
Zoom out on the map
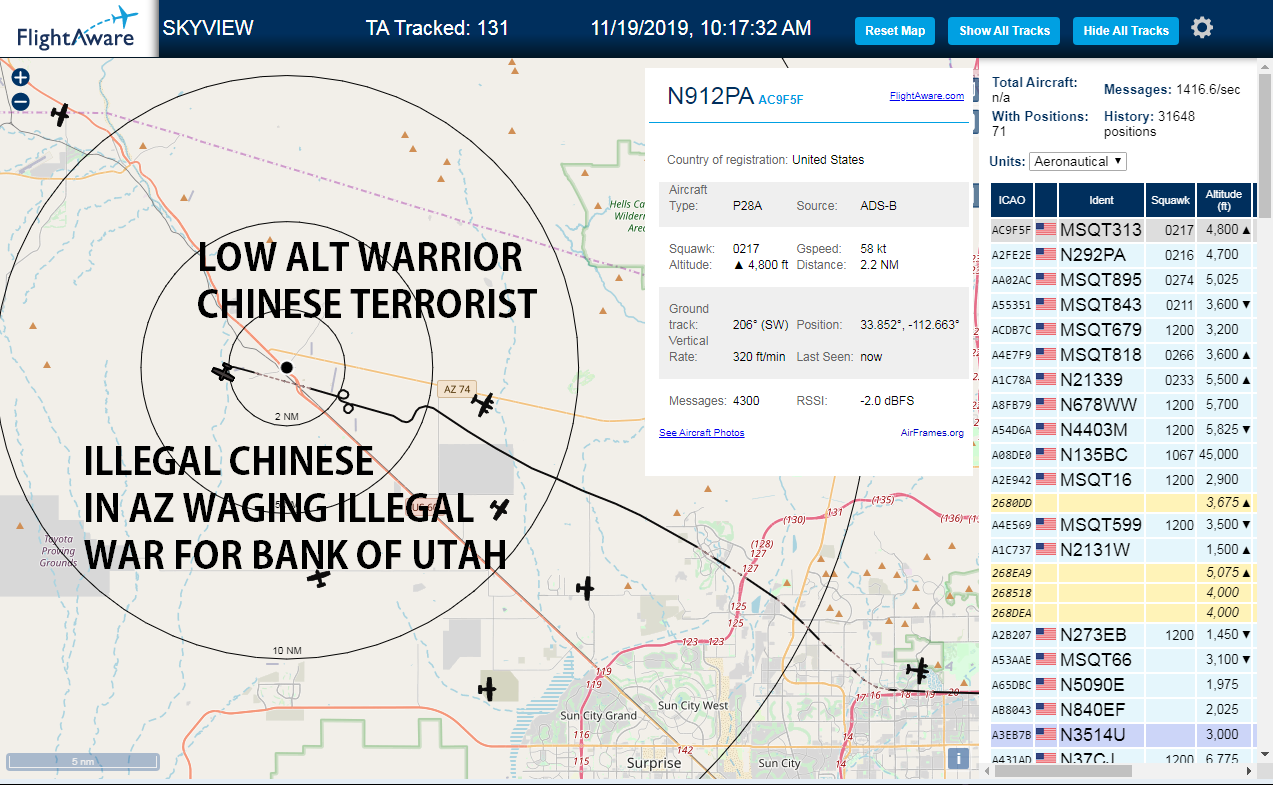tap(21, 101)
